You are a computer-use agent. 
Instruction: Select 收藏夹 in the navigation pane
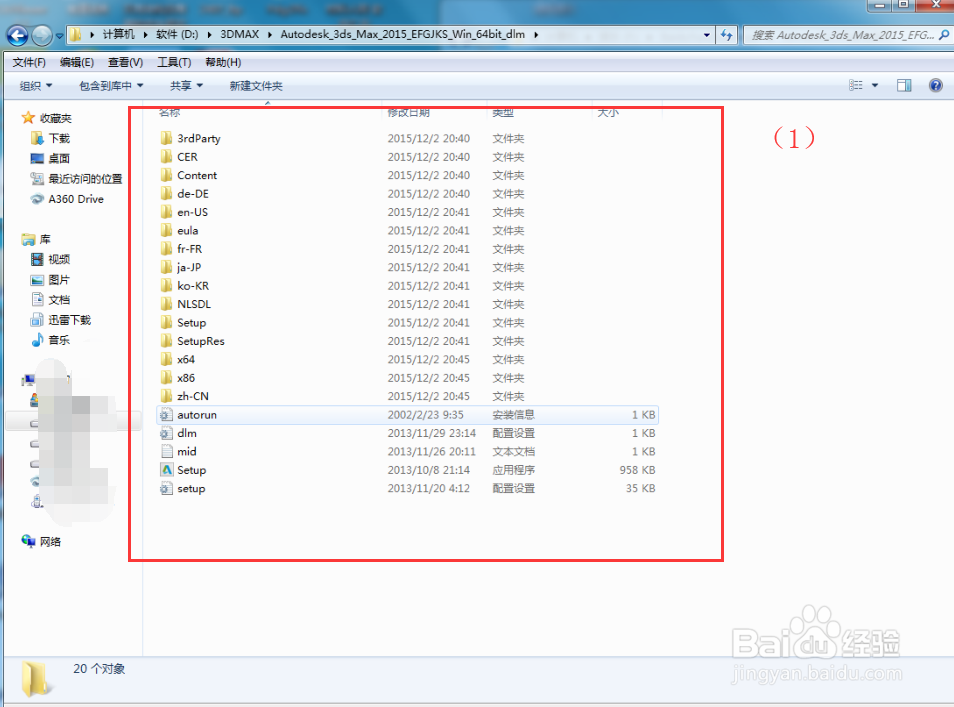[55, 118]
